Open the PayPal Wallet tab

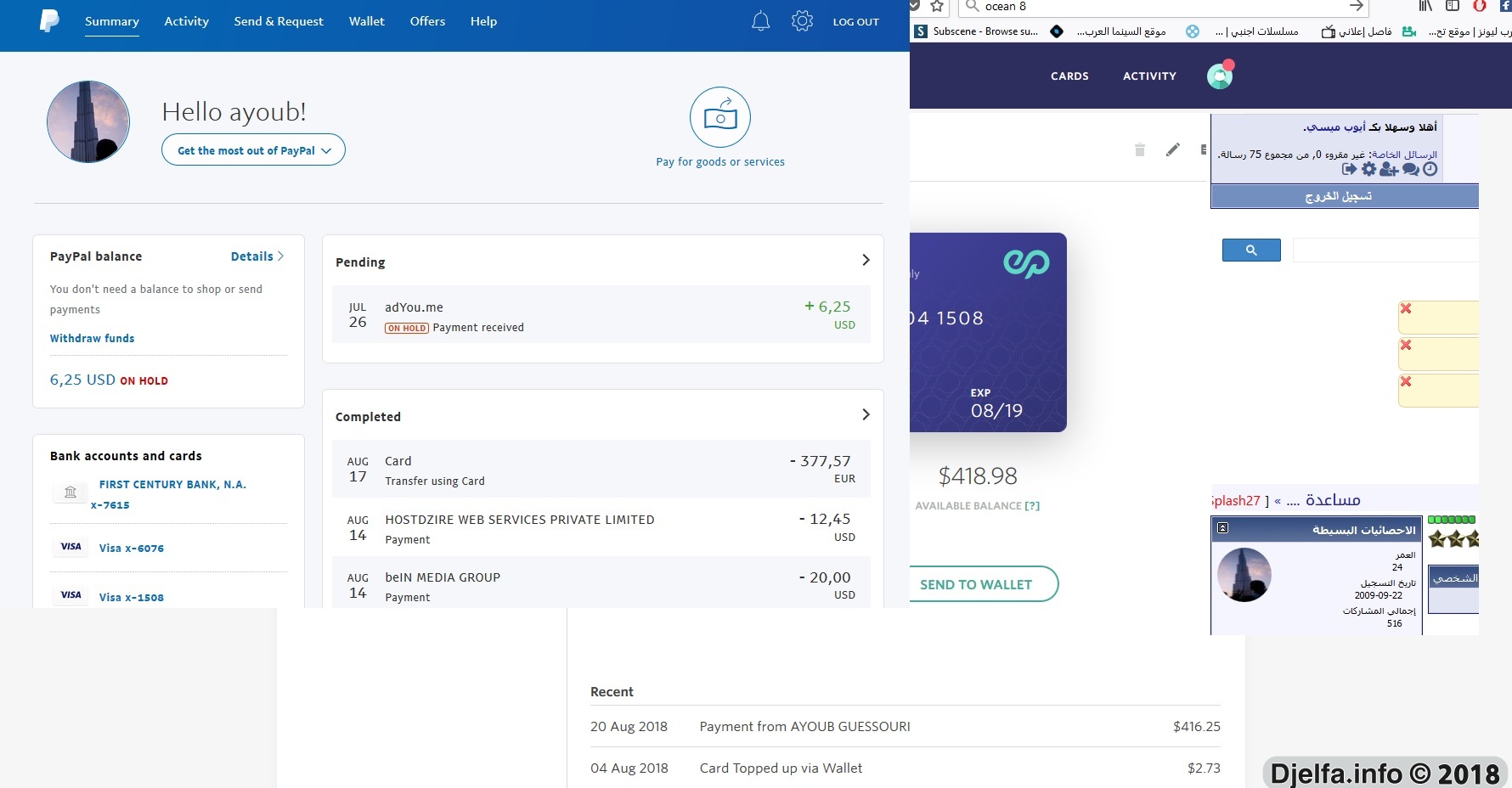click(x=367, y=21)
